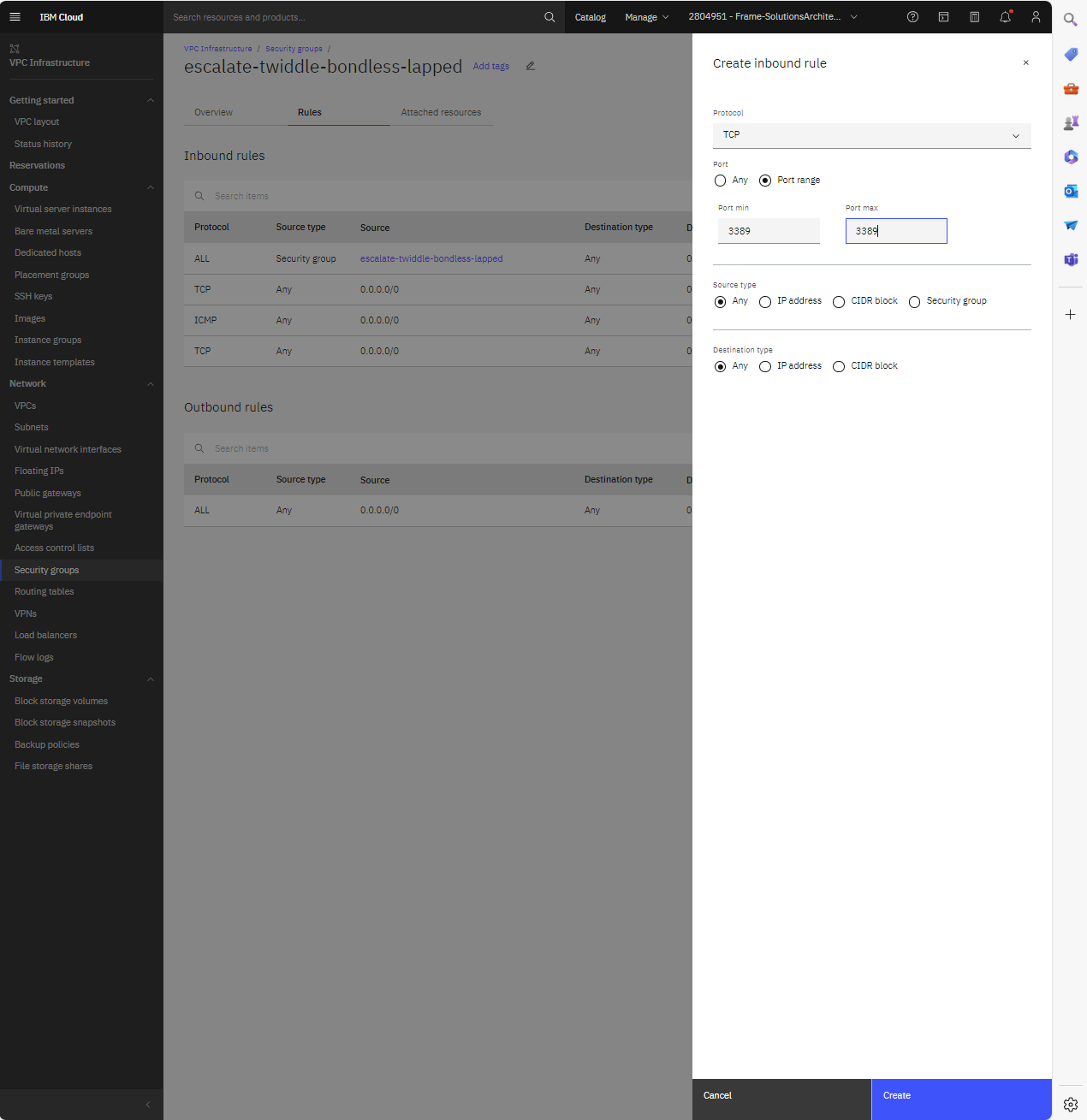Open the cost estimator calculator icon
The image size is (1087, 1120).
click(974, 16)
